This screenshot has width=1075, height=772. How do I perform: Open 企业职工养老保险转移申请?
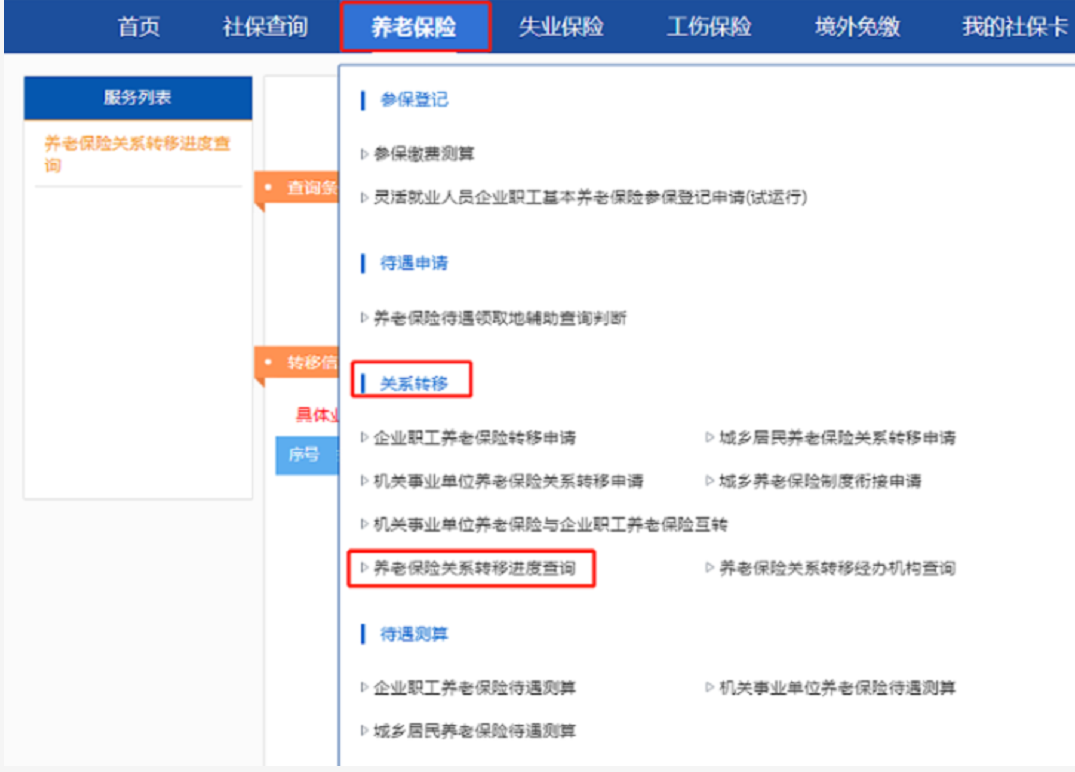474,438
